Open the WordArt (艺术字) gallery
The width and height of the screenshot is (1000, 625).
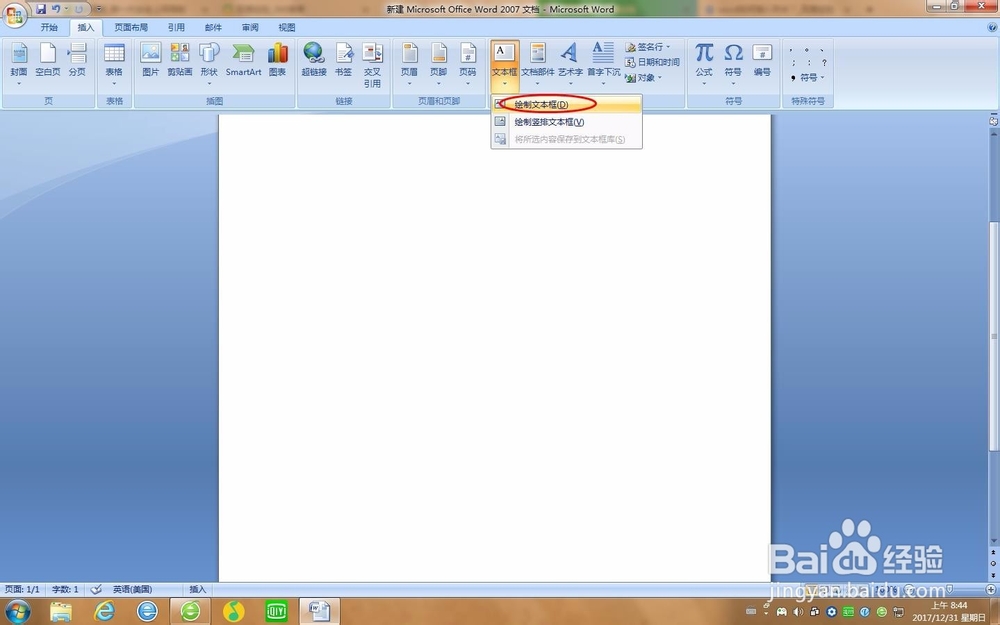(570, 64)
